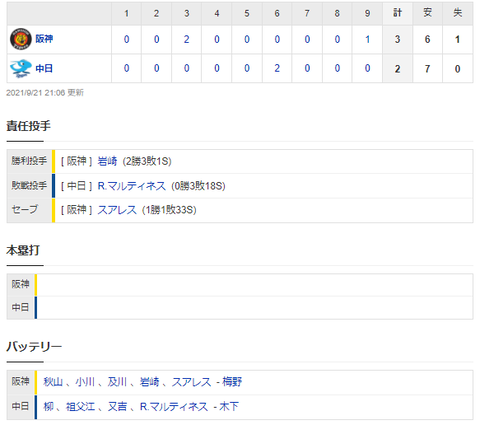Select Hanshin's 3rd inning score 2
Screen dimensions: 480x425
pyautogui.click(x=187, y=39)
